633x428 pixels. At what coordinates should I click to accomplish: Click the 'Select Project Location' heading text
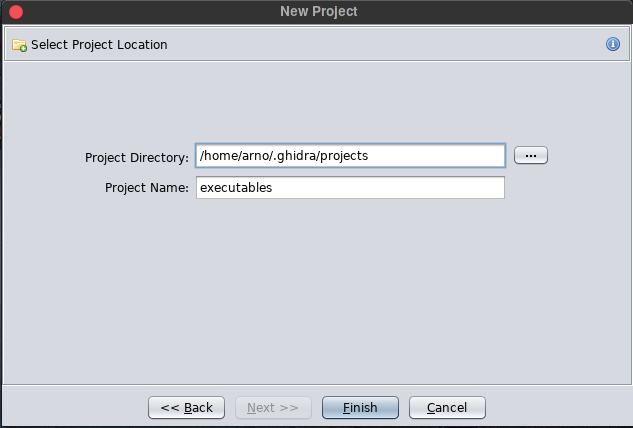point(99,45)
